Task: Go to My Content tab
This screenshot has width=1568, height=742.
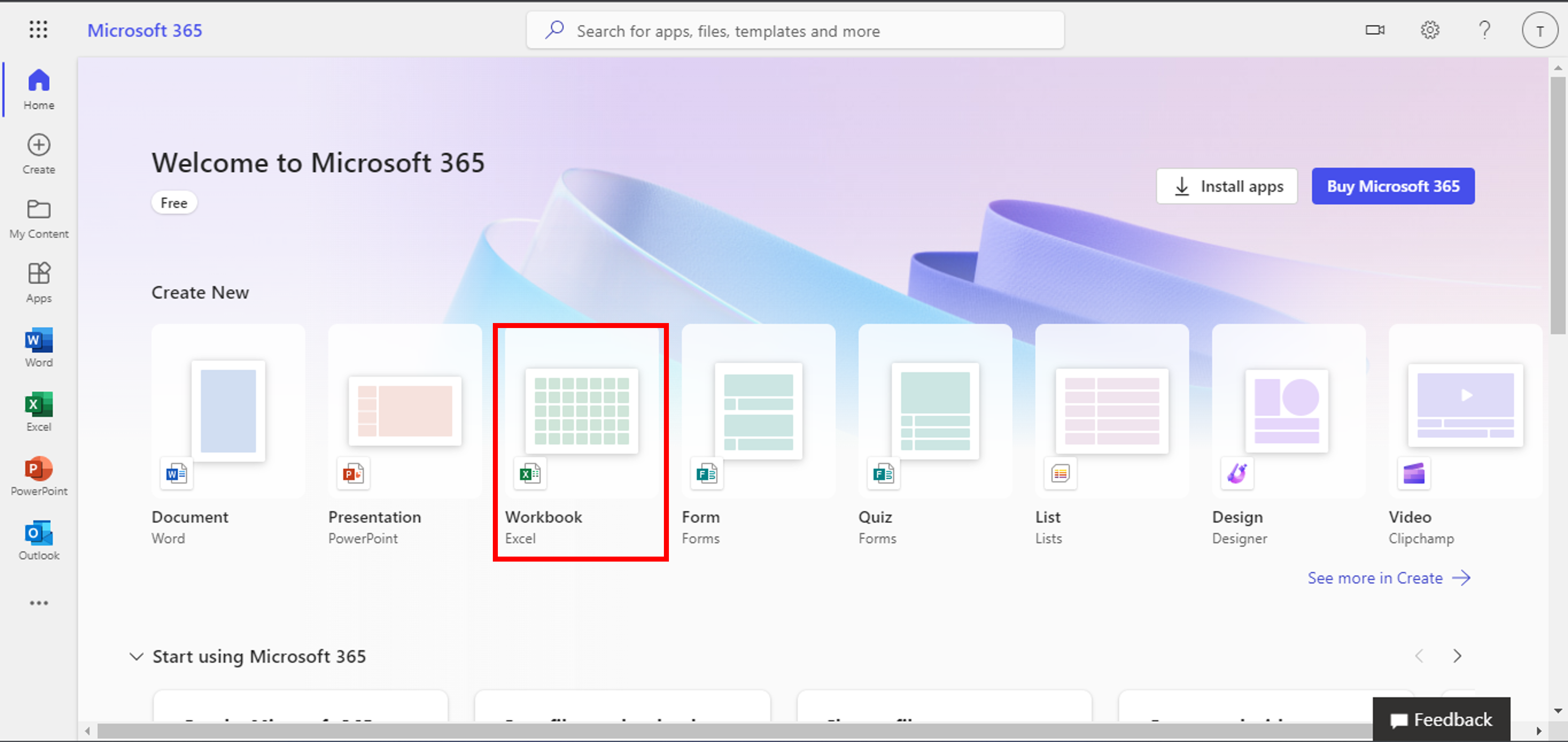Action: click(x=38, y=217)
